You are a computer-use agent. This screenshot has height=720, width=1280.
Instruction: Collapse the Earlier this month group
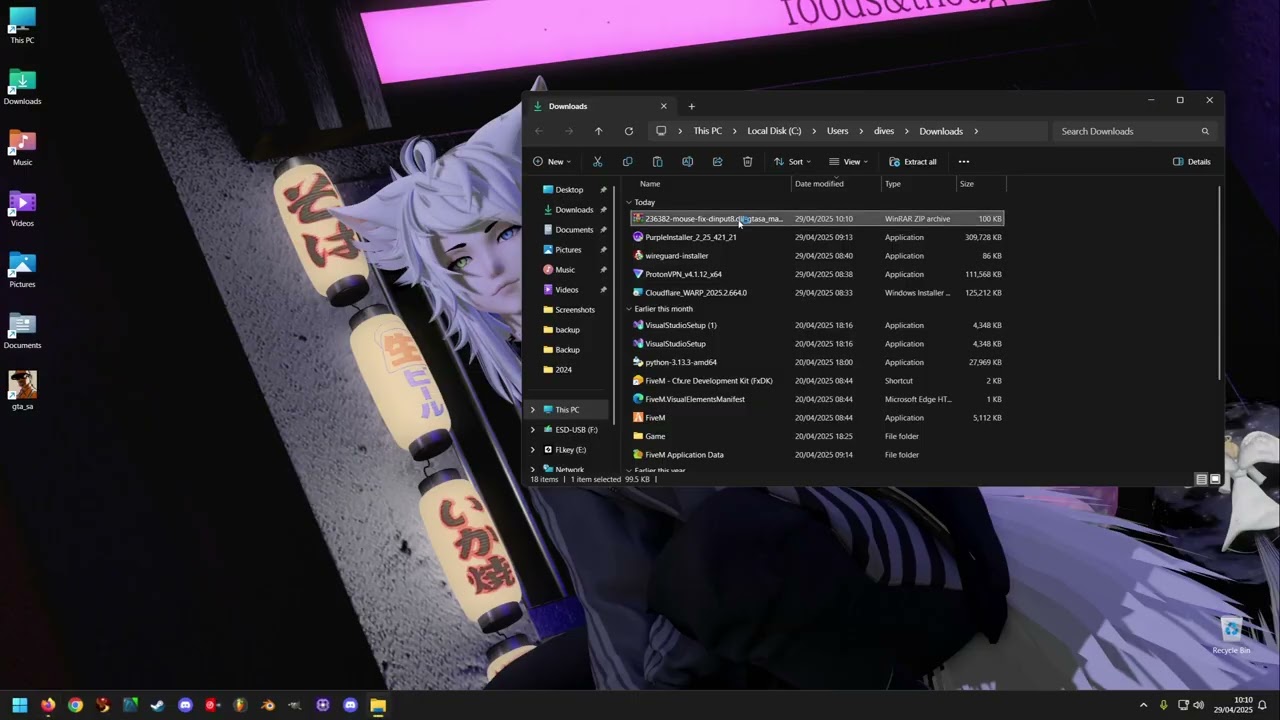629,309
